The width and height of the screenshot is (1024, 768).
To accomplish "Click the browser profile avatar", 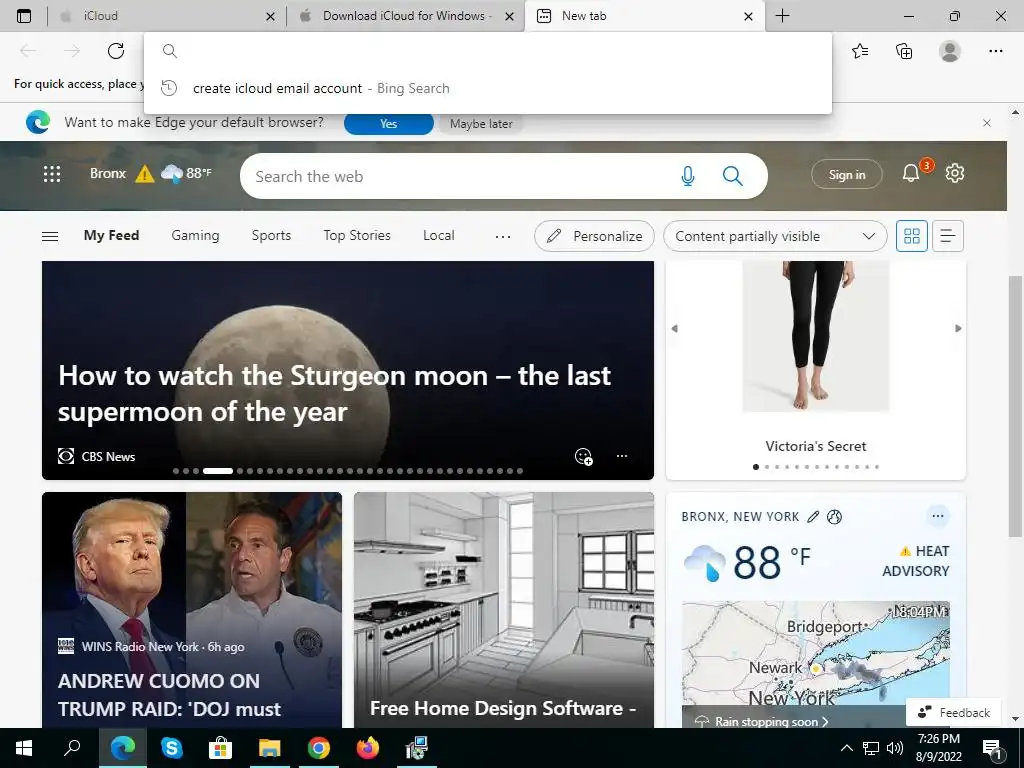I will click(950, 51).
